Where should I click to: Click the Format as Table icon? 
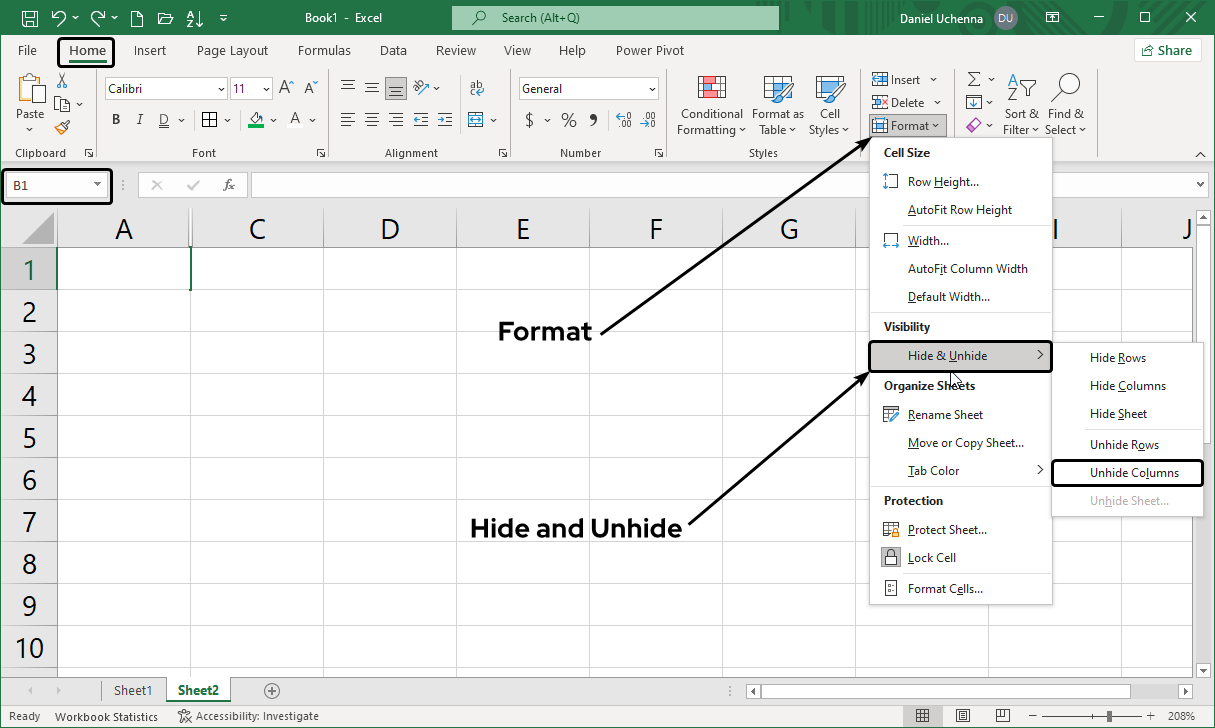[x=777, y=104]
